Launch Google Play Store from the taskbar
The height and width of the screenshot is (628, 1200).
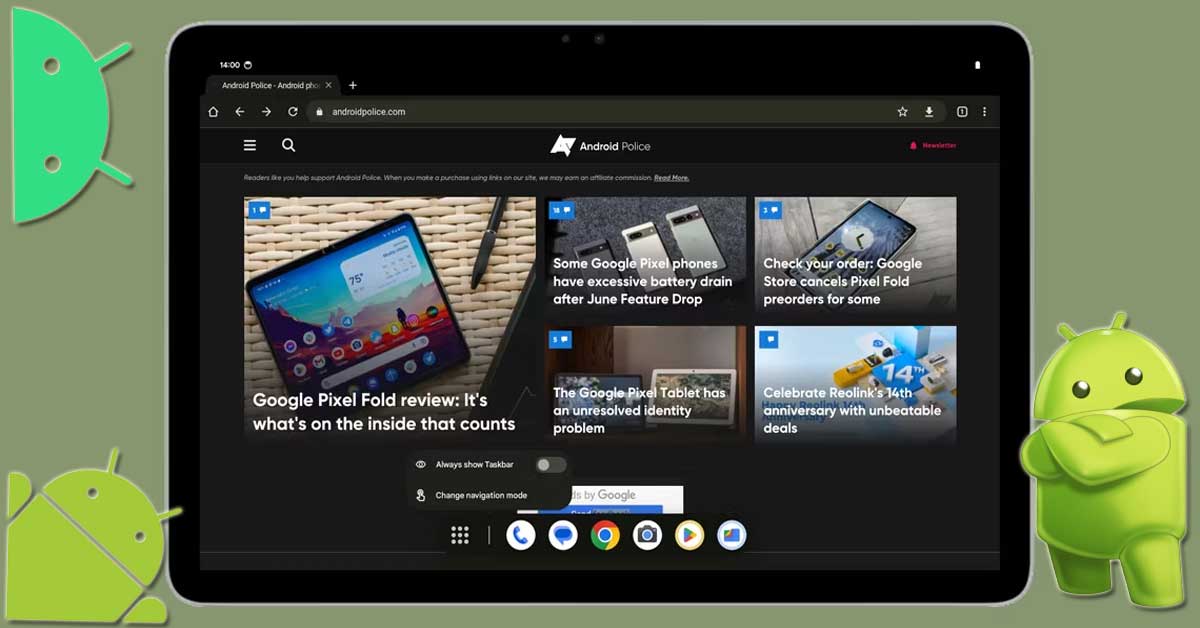click(x=691, y=535)
